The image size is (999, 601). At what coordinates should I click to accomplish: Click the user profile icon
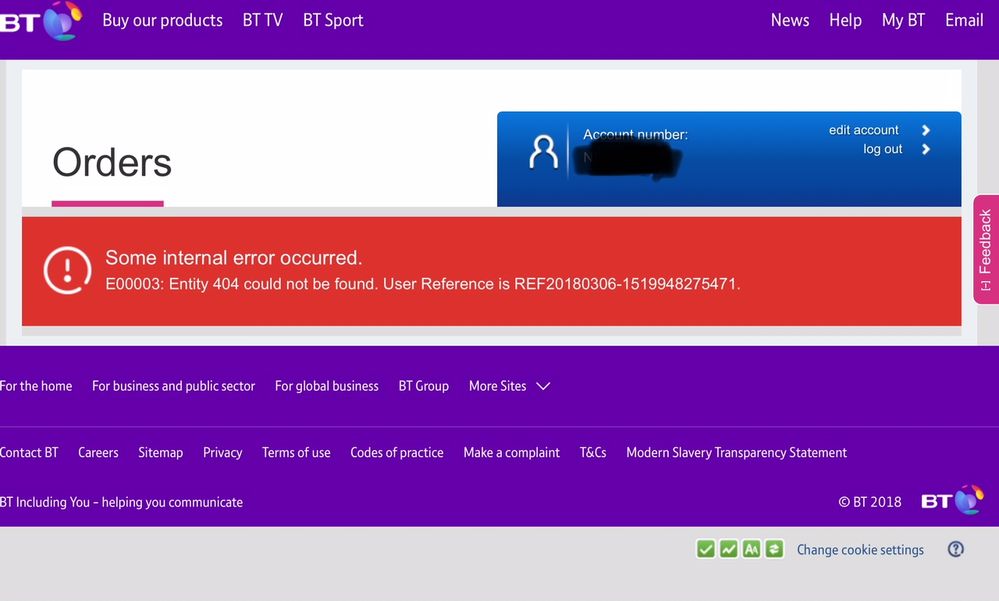click(543, 153)
